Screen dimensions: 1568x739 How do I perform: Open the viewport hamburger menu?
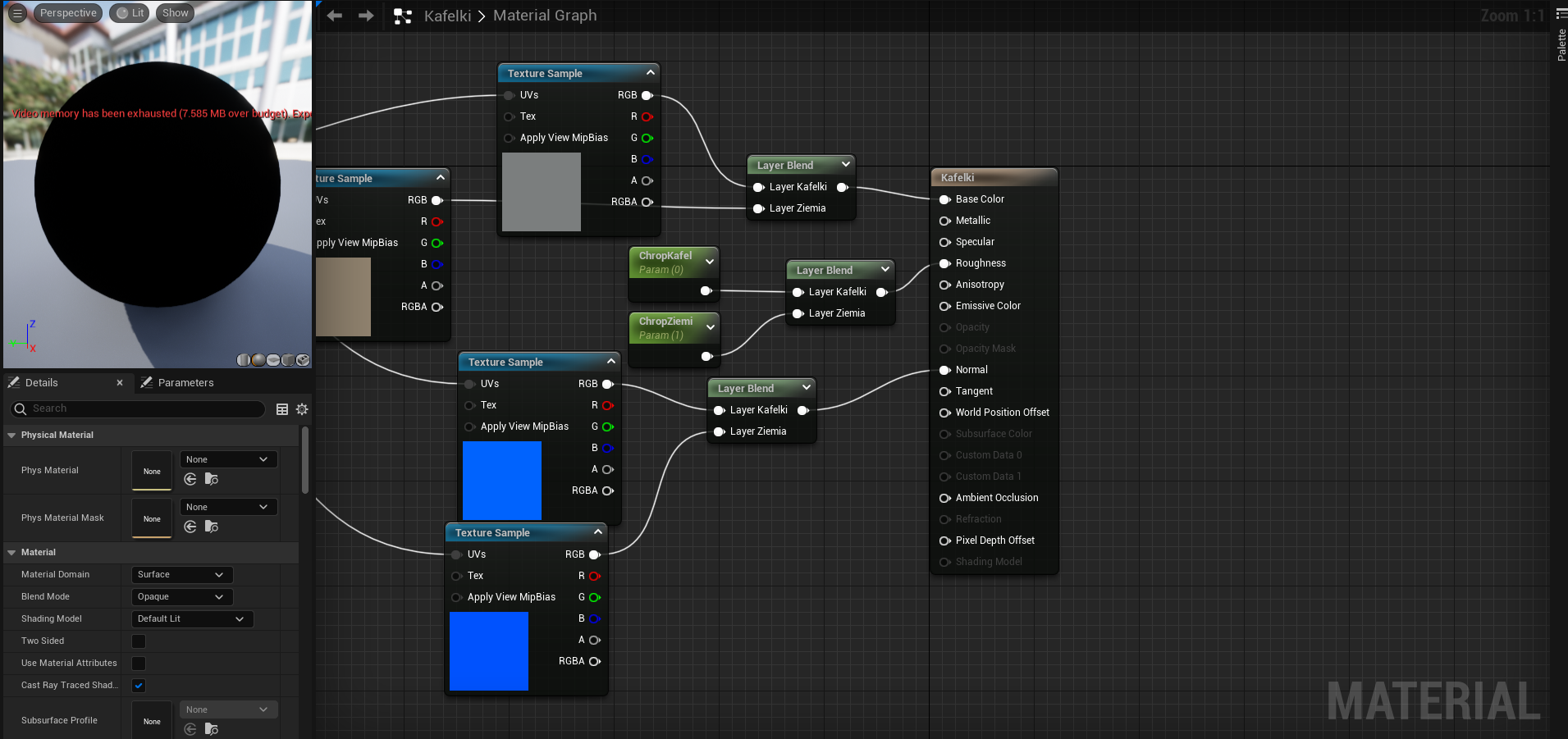pyautogui.click(x=16, y=12)
